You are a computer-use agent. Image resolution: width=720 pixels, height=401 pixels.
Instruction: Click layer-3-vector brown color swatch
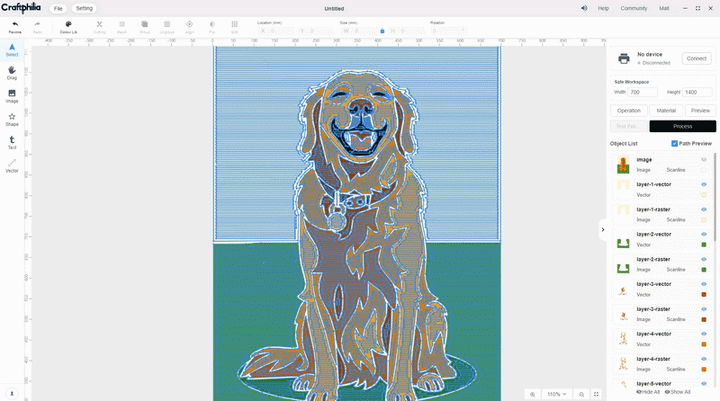pos(703,294)
